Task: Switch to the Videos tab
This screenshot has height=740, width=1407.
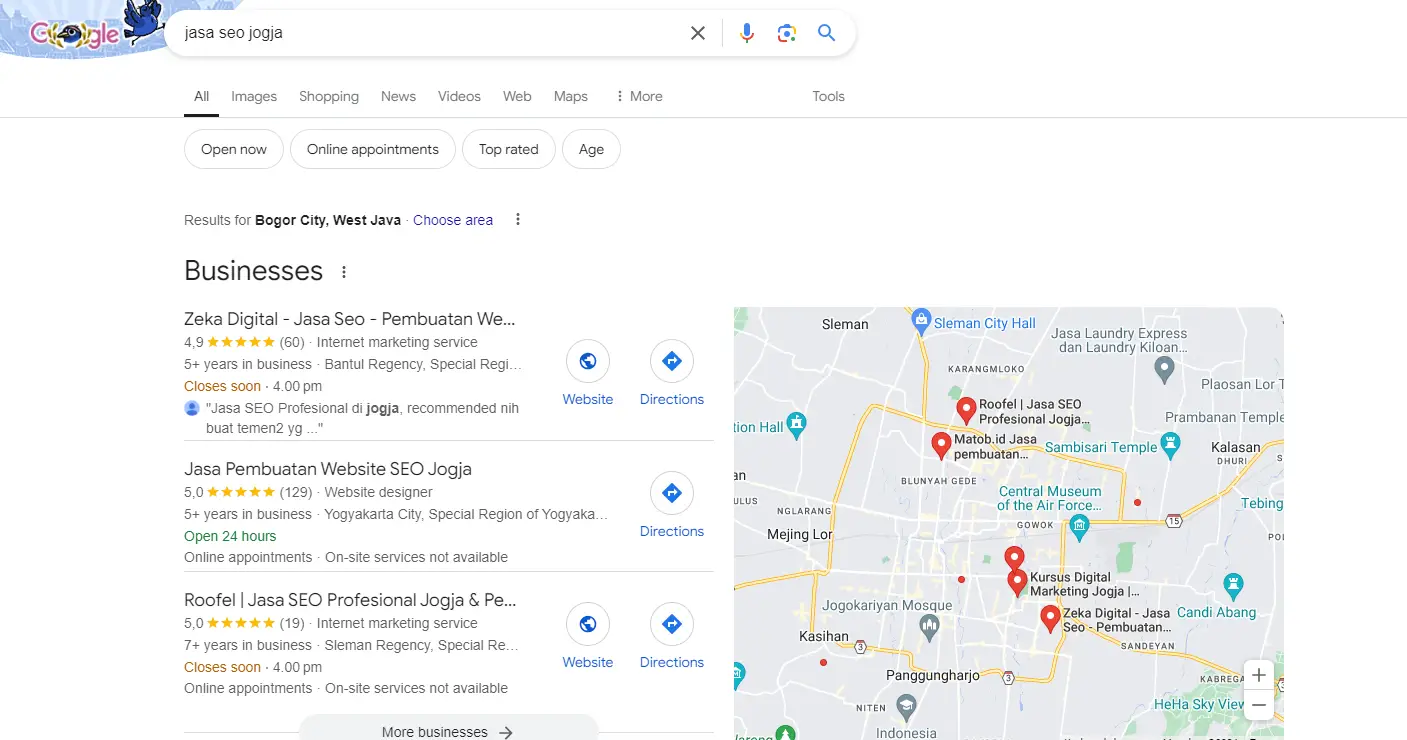Action: [x=459, y=96]
